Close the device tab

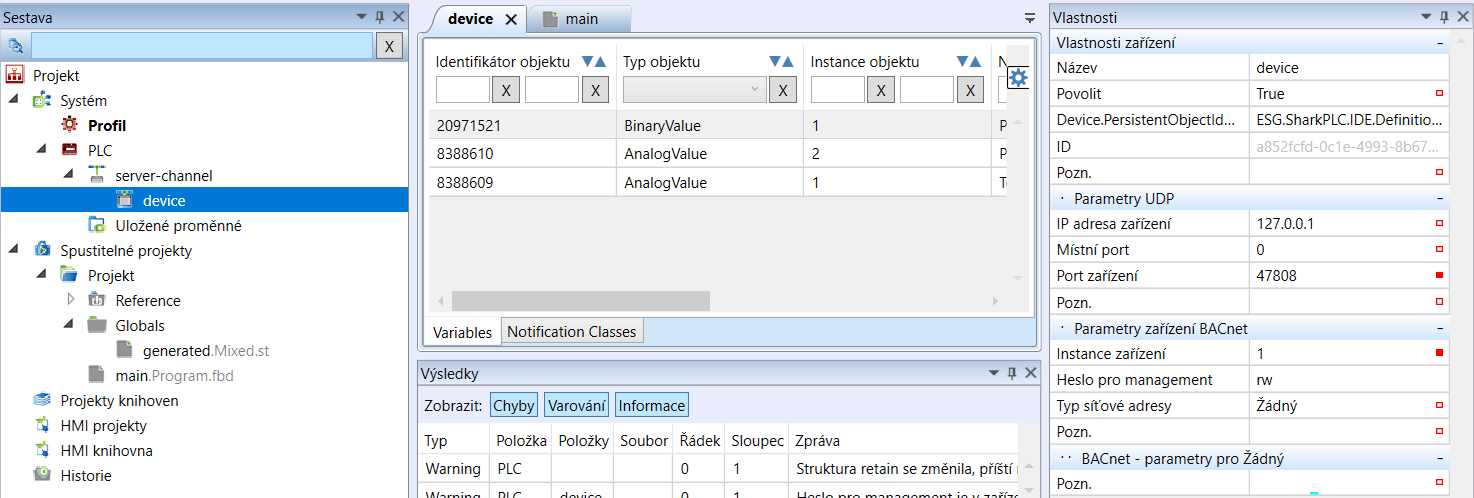pyautogui.click(x=510, y=19)
